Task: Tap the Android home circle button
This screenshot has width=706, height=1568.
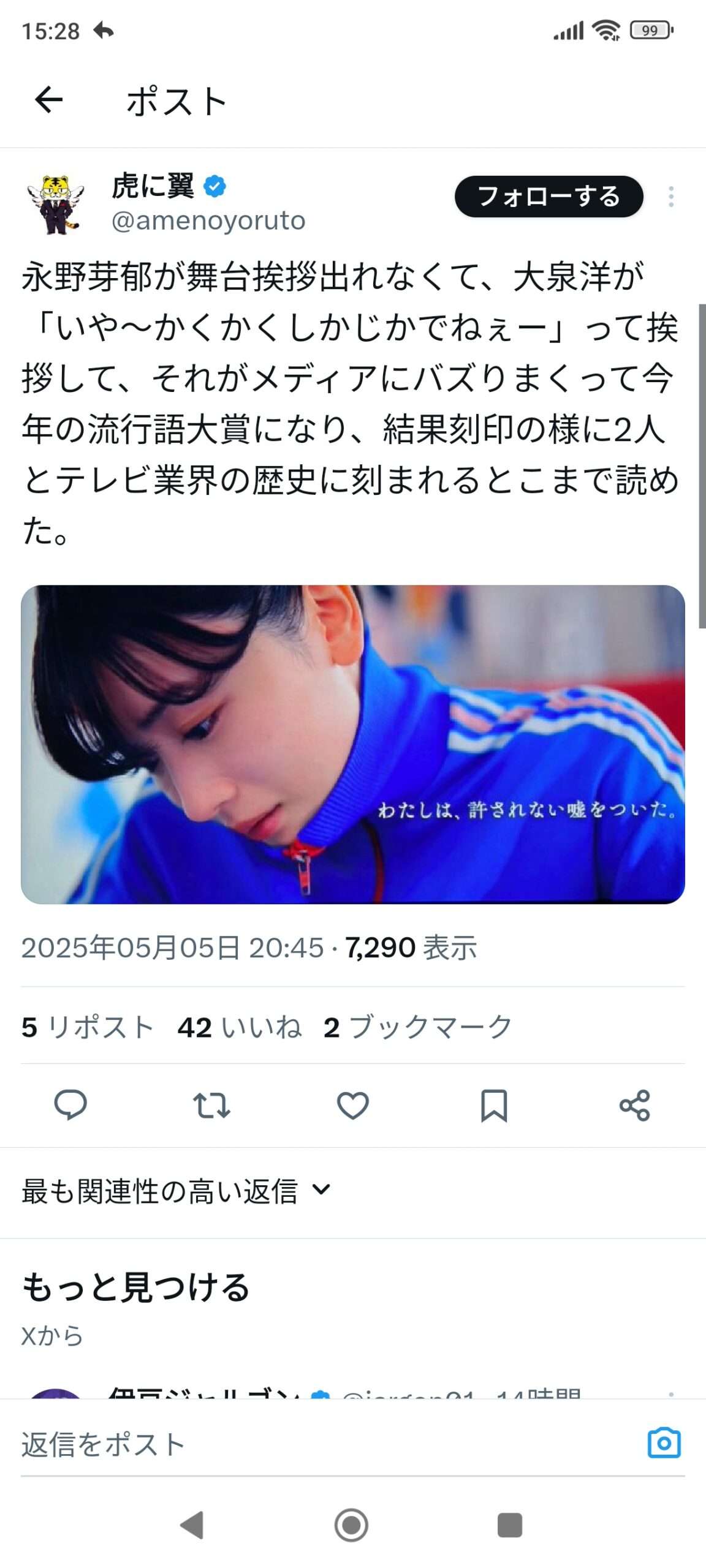Action: 352,1525
